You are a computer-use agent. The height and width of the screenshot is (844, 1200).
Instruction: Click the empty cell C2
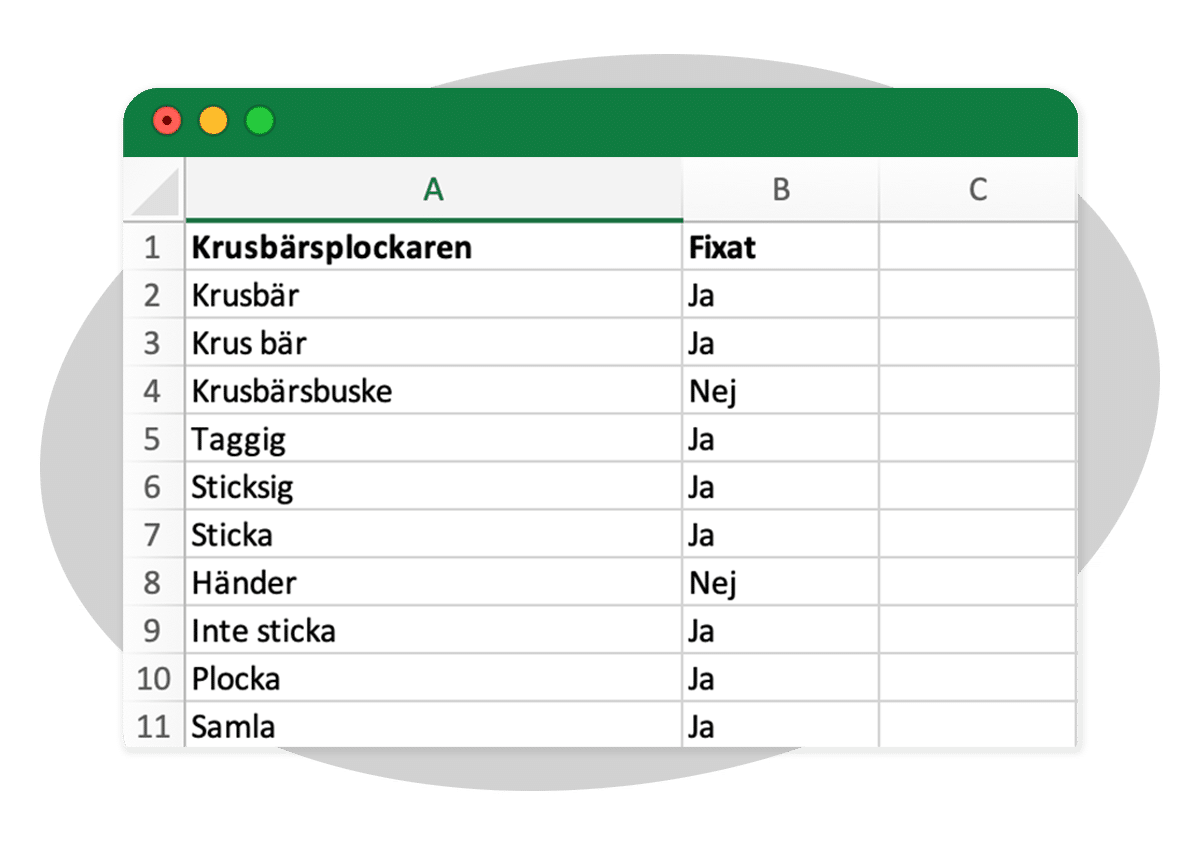click(x=978, y=295)
